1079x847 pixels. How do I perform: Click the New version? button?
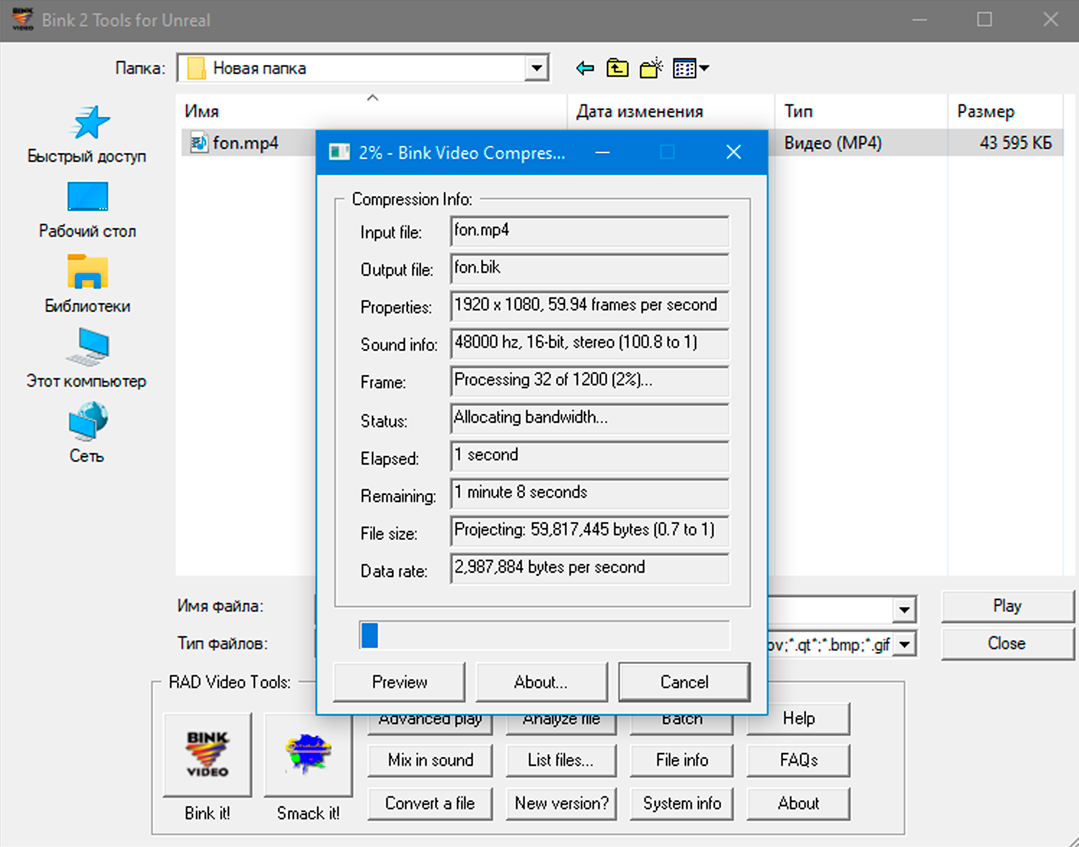pos(561,803)
